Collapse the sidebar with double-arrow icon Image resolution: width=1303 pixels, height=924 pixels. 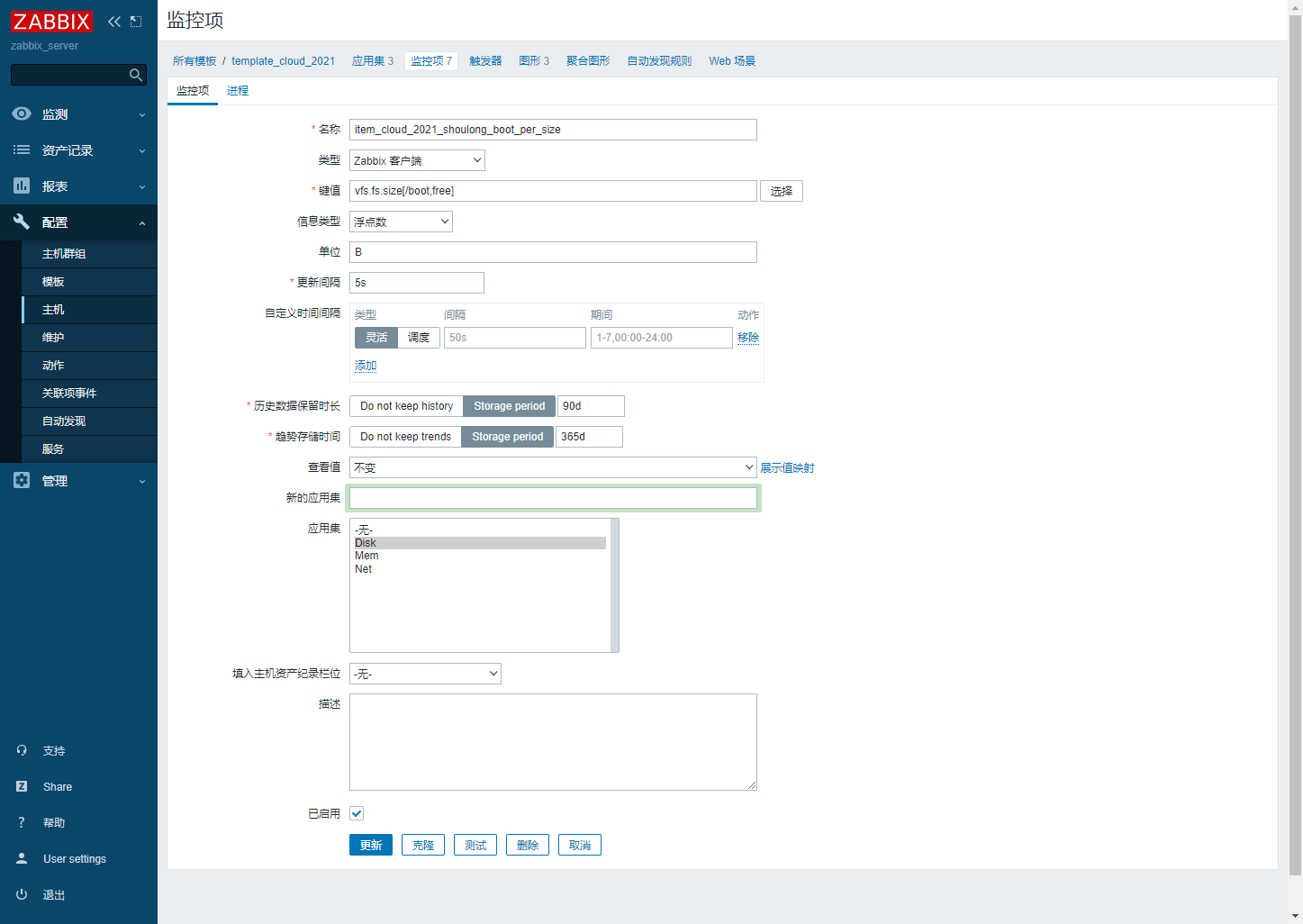pos(114,22)
